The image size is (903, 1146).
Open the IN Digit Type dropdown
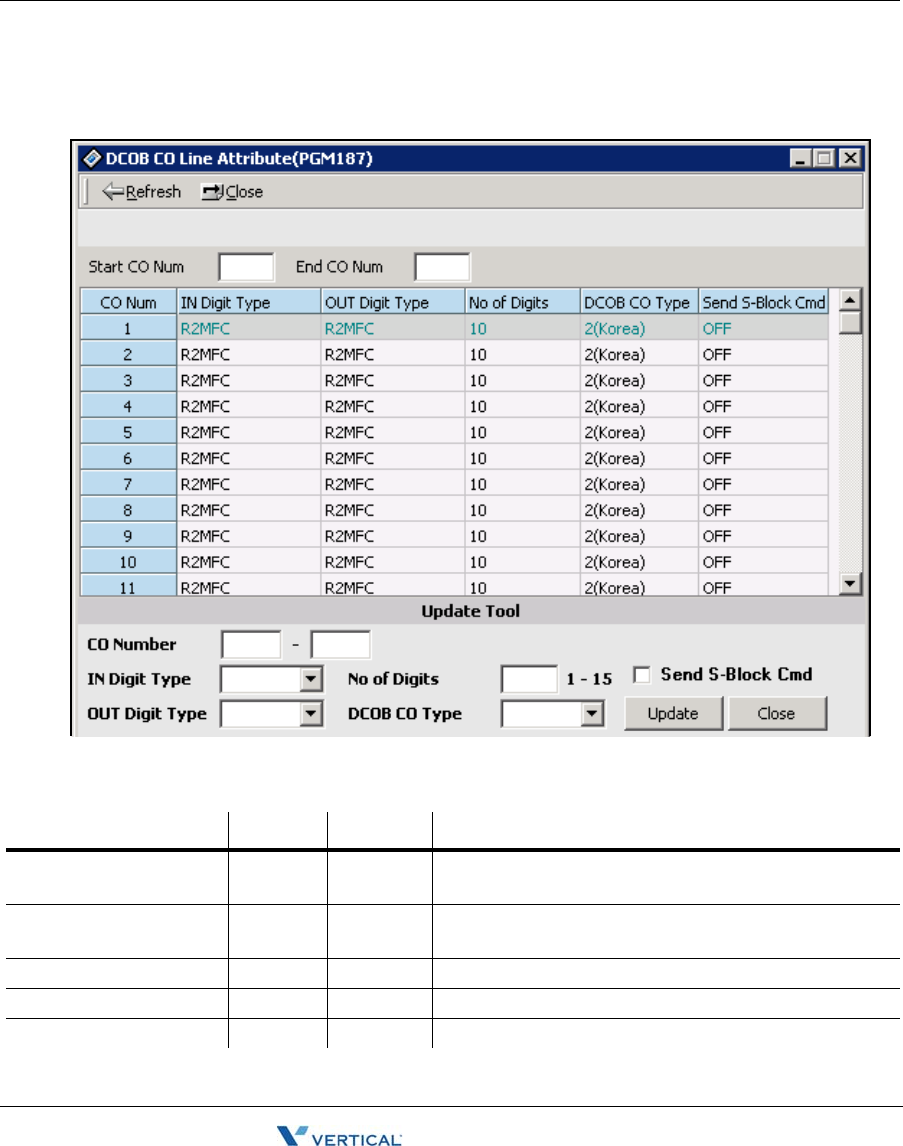[x=310, y=679]
